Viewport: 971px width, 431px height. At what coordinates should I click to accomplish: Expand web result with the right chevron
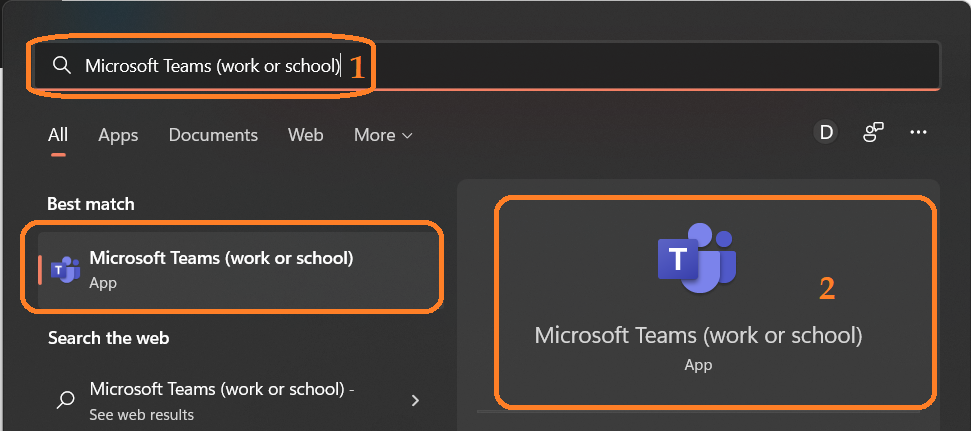tap(416, 401)
